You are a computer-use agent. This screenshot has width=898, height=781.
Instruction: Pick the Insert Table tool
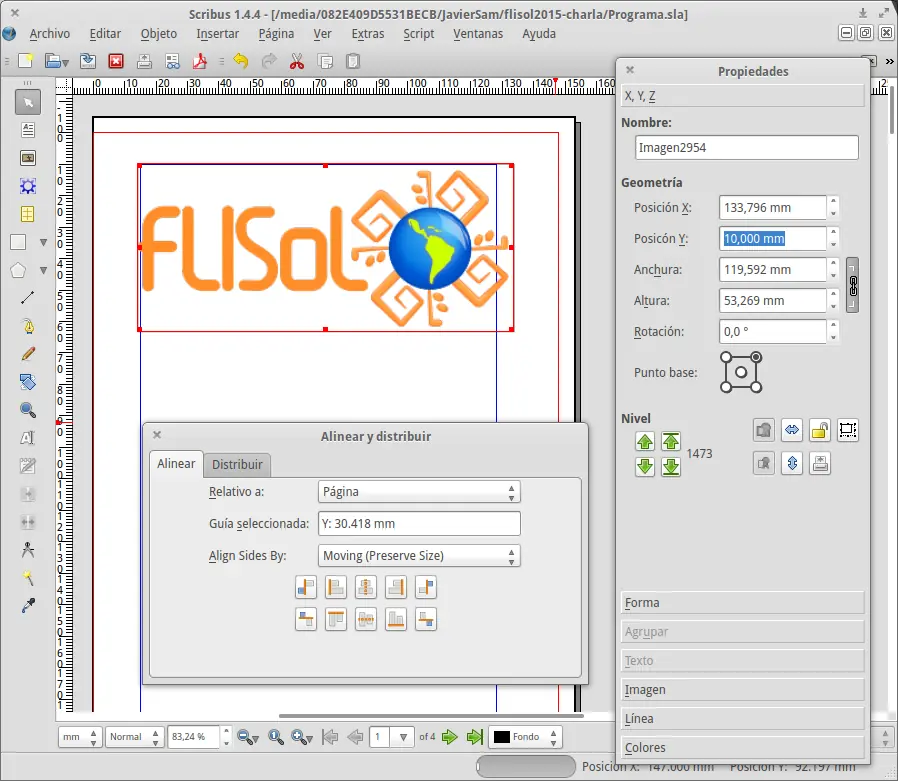(x=27, y=214)
